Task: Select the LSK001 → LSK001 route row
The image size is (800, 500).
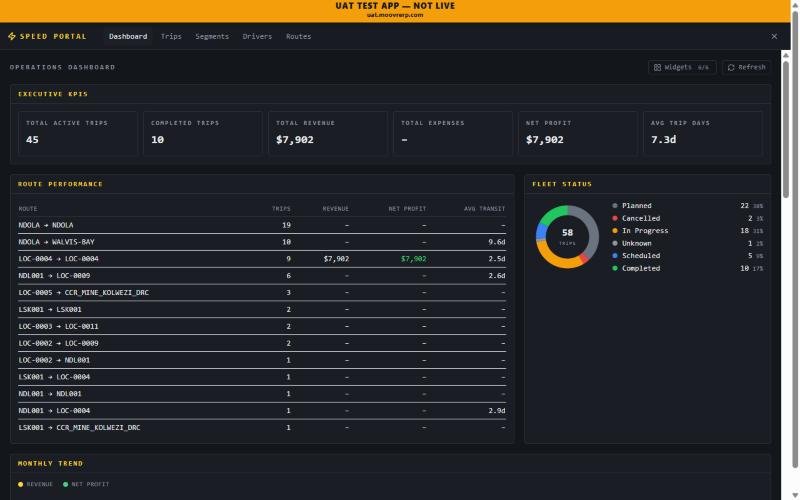Action: point(262,309)
